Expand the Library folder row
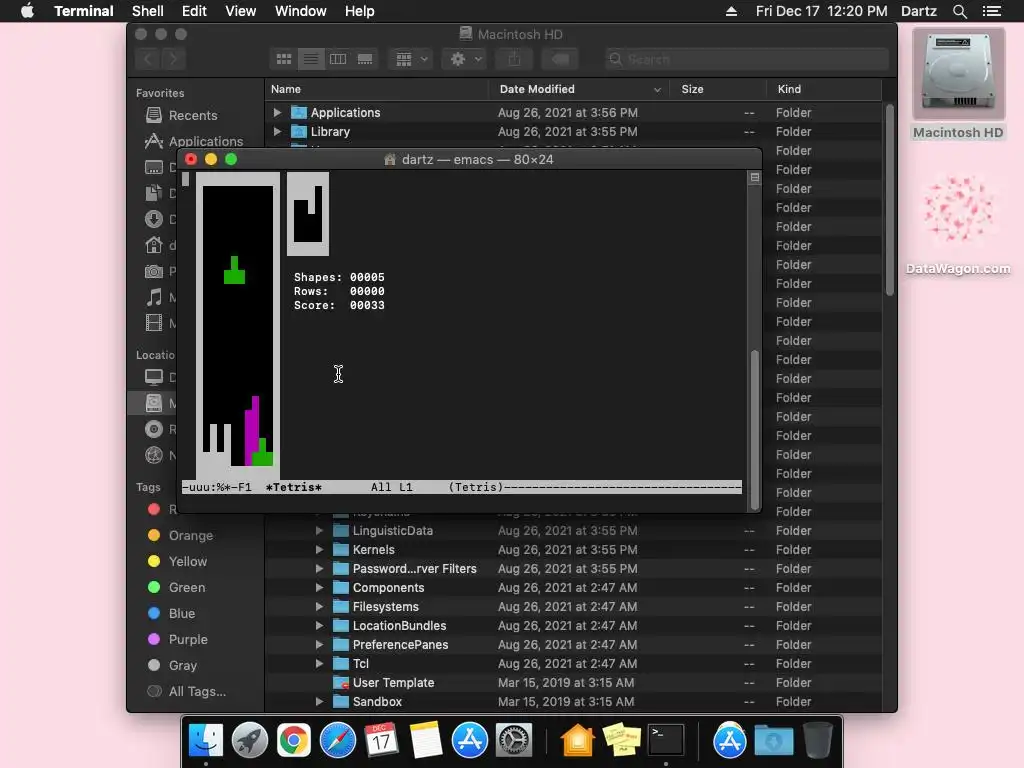Image resolution: width=1024 pixels, height=768 pixels. pos(277,131)
